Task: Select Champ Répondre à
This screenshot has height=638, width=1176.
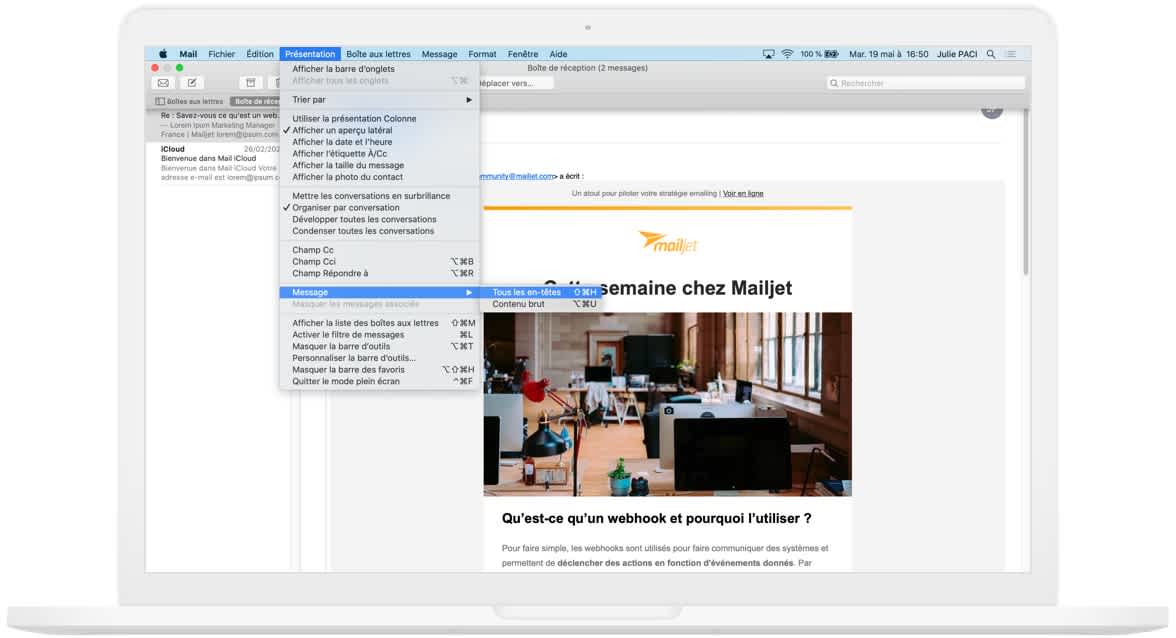Action: click(379, 274)
